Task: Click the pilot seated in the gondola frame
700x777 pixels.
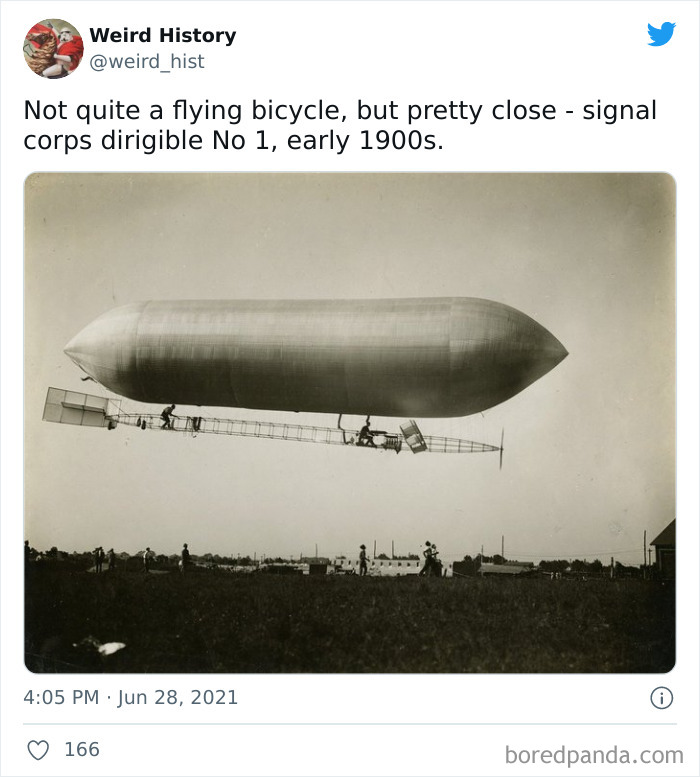Action: coord(367,433)
